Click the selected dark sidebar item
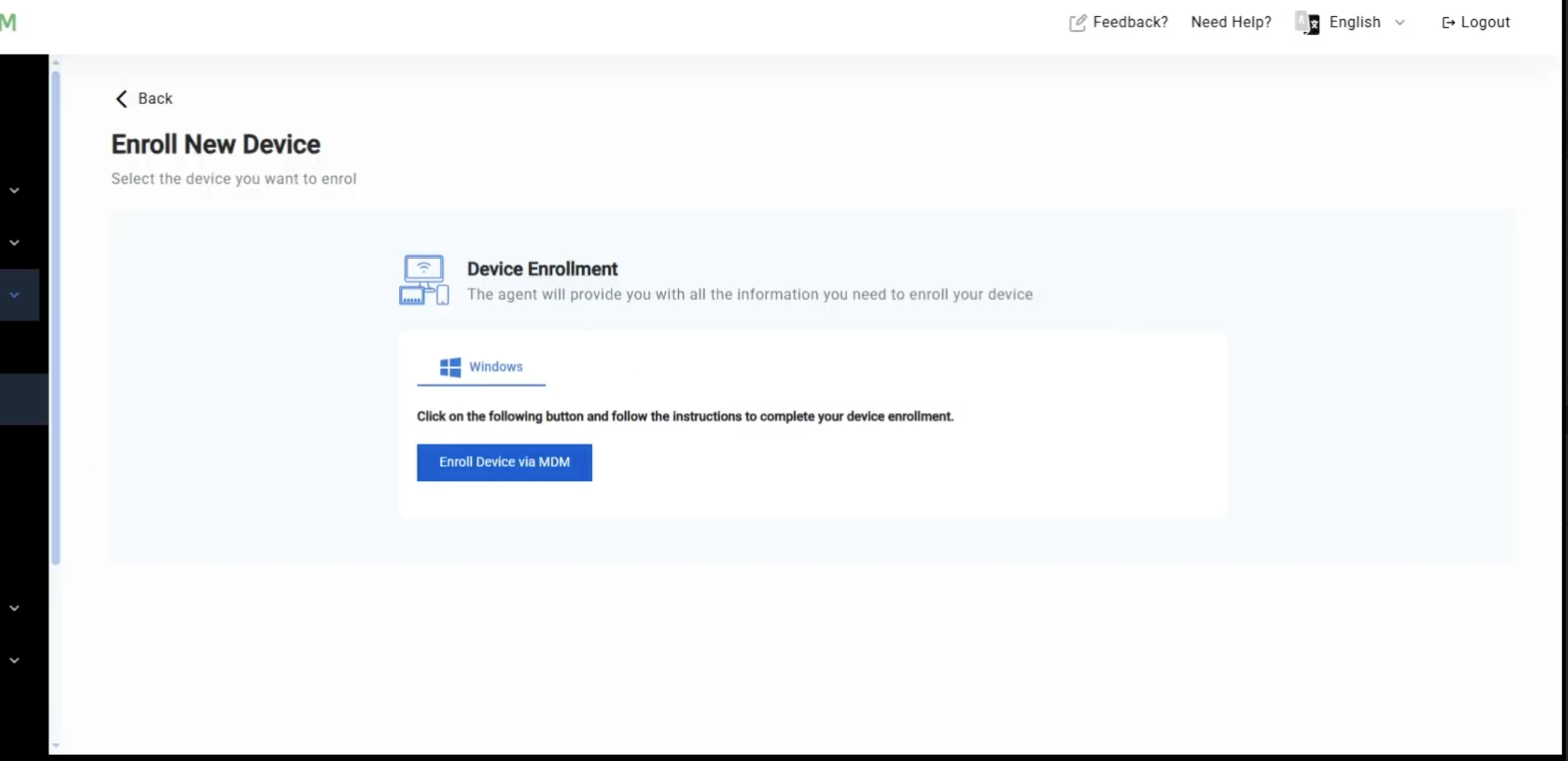 pyautogui.click(x=23, y=399)
